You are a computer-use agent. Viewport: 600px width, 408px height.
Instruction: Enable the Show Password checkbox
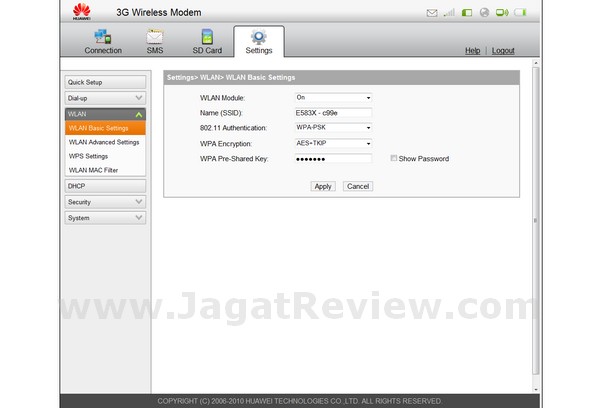[394, 158]
